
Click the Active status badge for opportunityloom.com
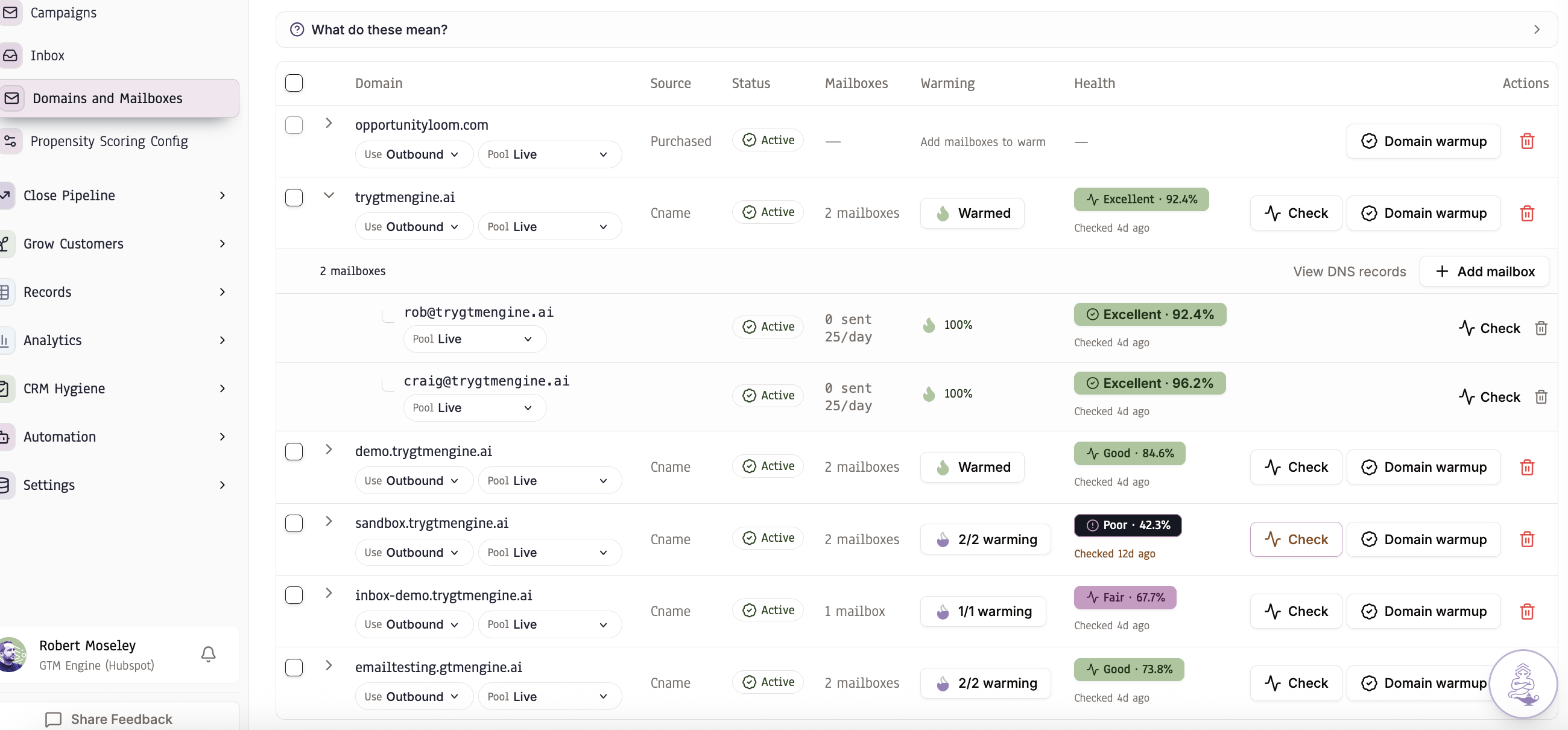[x=768, y=140]
